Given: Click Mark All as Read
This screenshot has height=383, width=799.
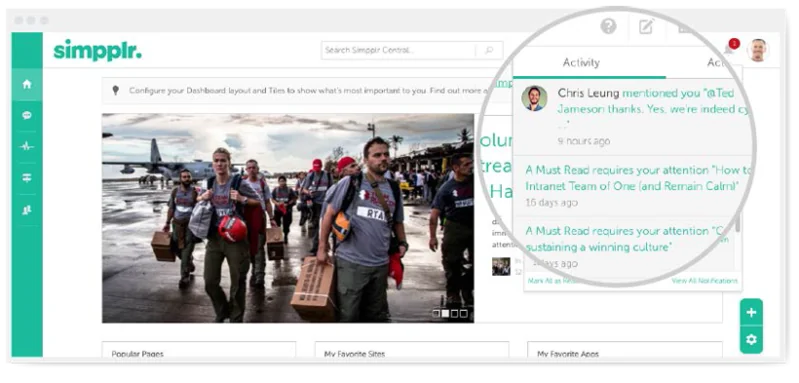Looking at the screenshot, I should (x=551, y=281).
